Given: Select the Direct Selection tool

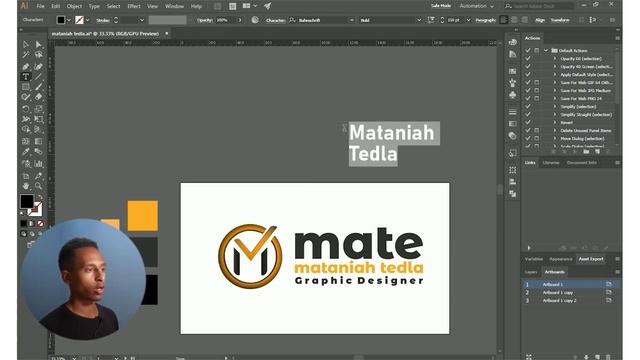Looking at the screenshot, I should pyautogui.click(x=38, y=44).
